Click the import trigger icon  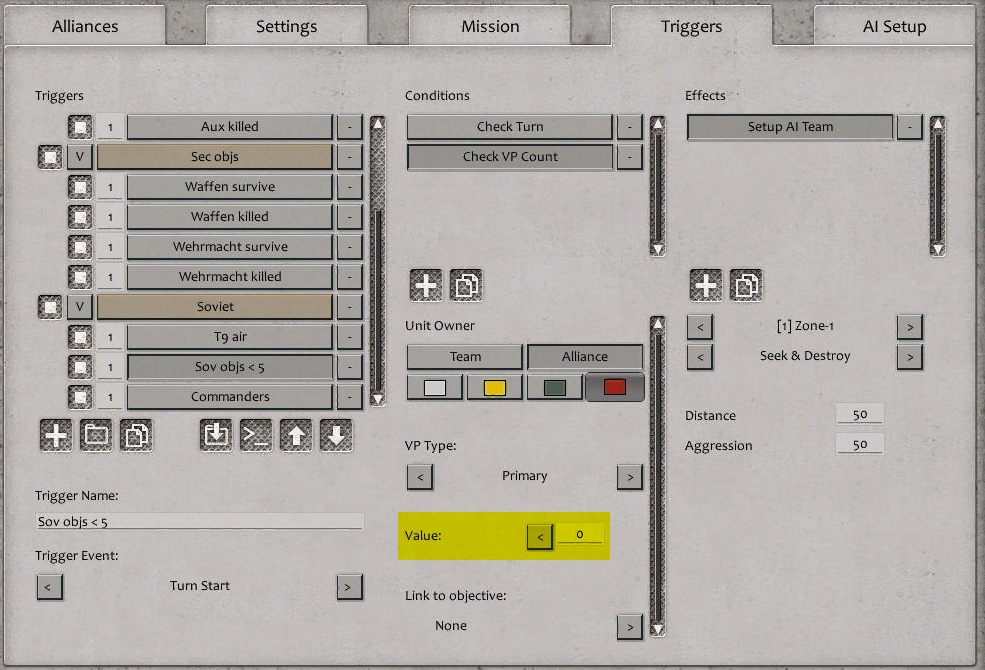pyautogui.click(x=215, y=435)
